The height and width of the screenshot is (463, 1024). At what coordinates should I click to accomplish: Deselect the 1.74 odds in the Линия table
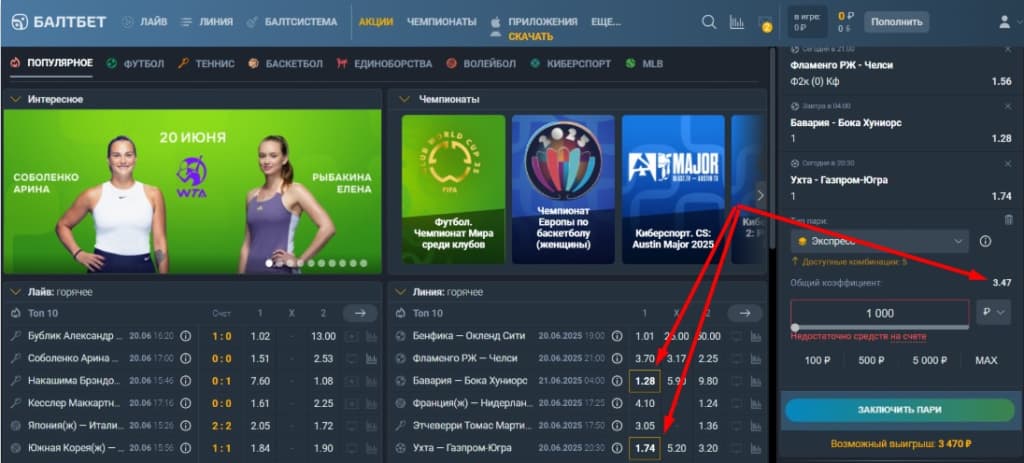(645, 448)
